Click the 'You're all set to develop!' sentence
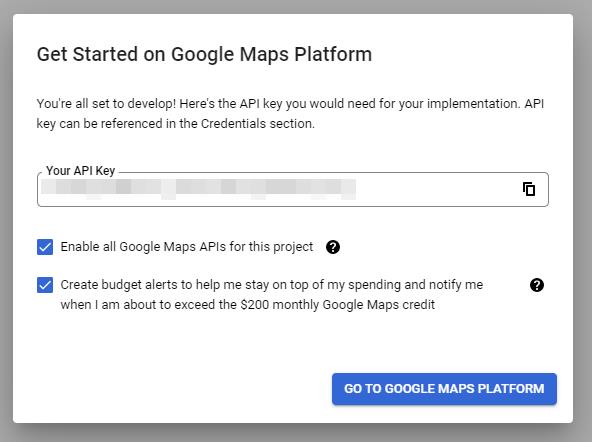Screen dimensions: 592x442 coord(106,103)
